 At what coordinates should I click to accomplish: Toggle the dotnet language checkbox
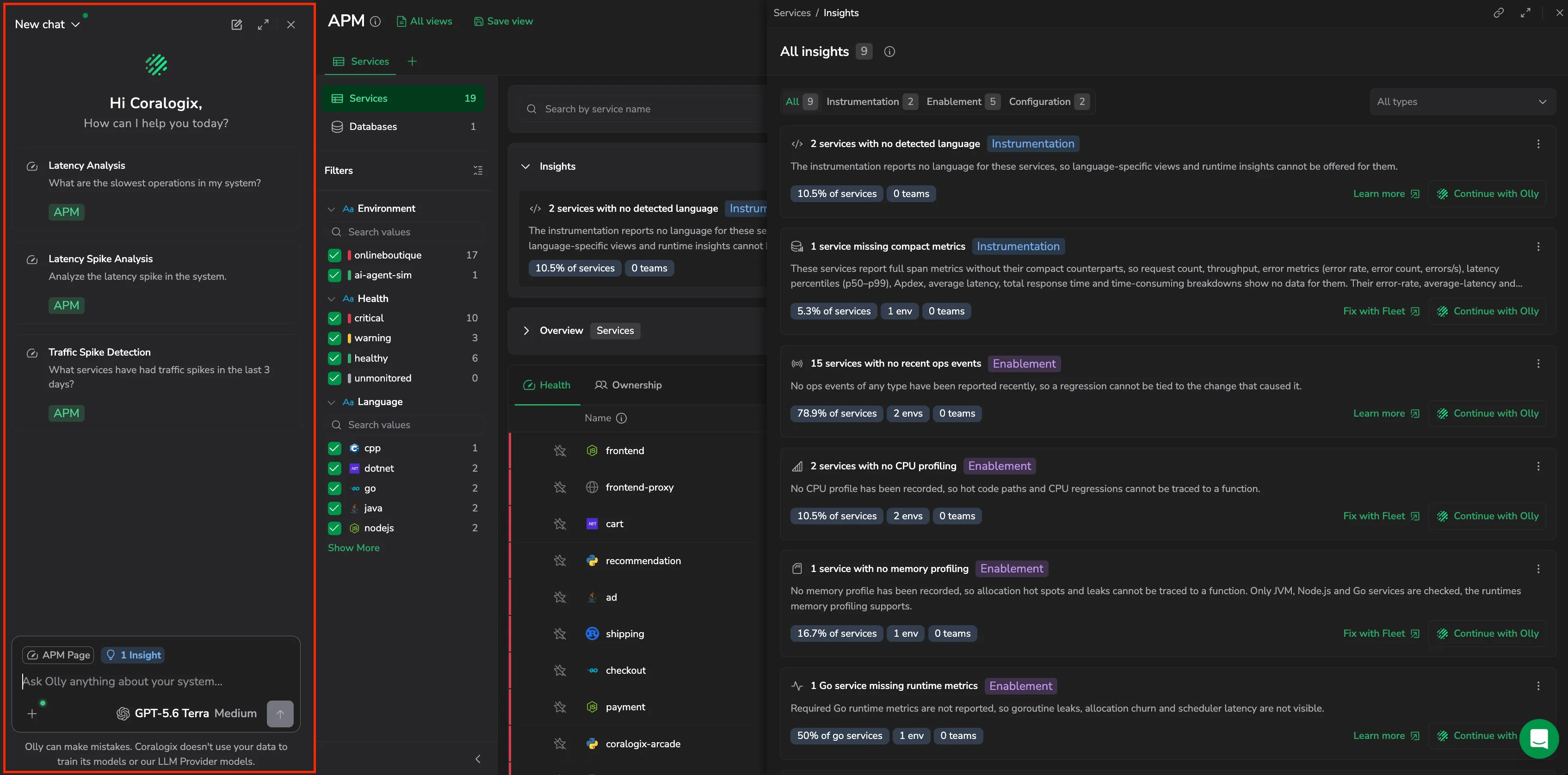334,468
